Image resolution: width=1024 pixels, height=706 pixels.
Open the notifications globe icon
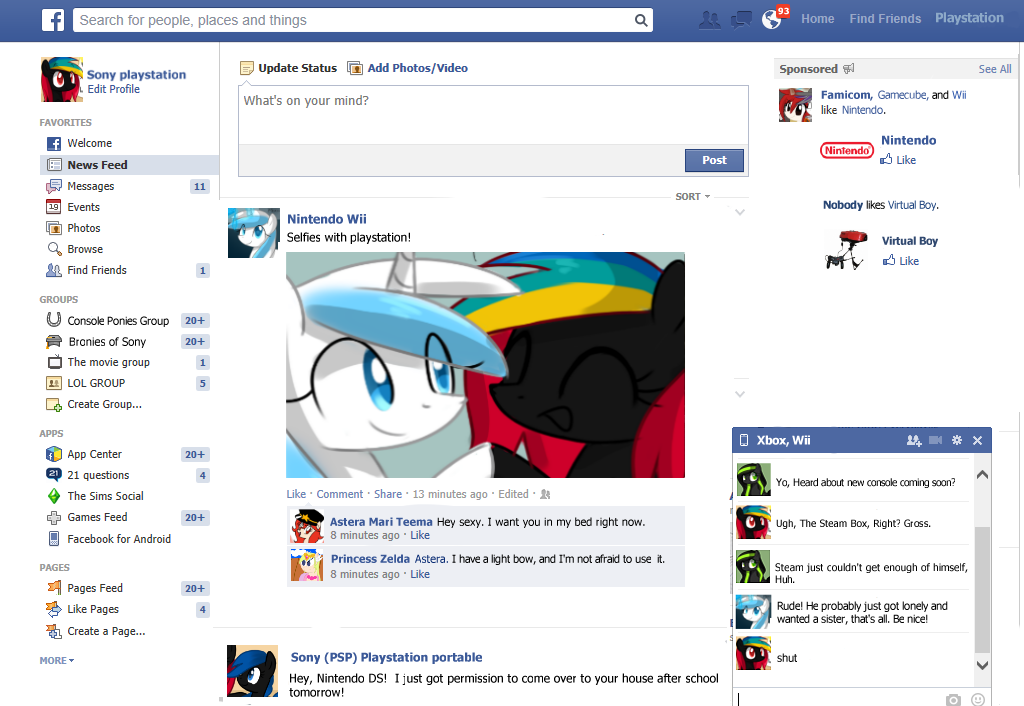(x=771, y=20)
